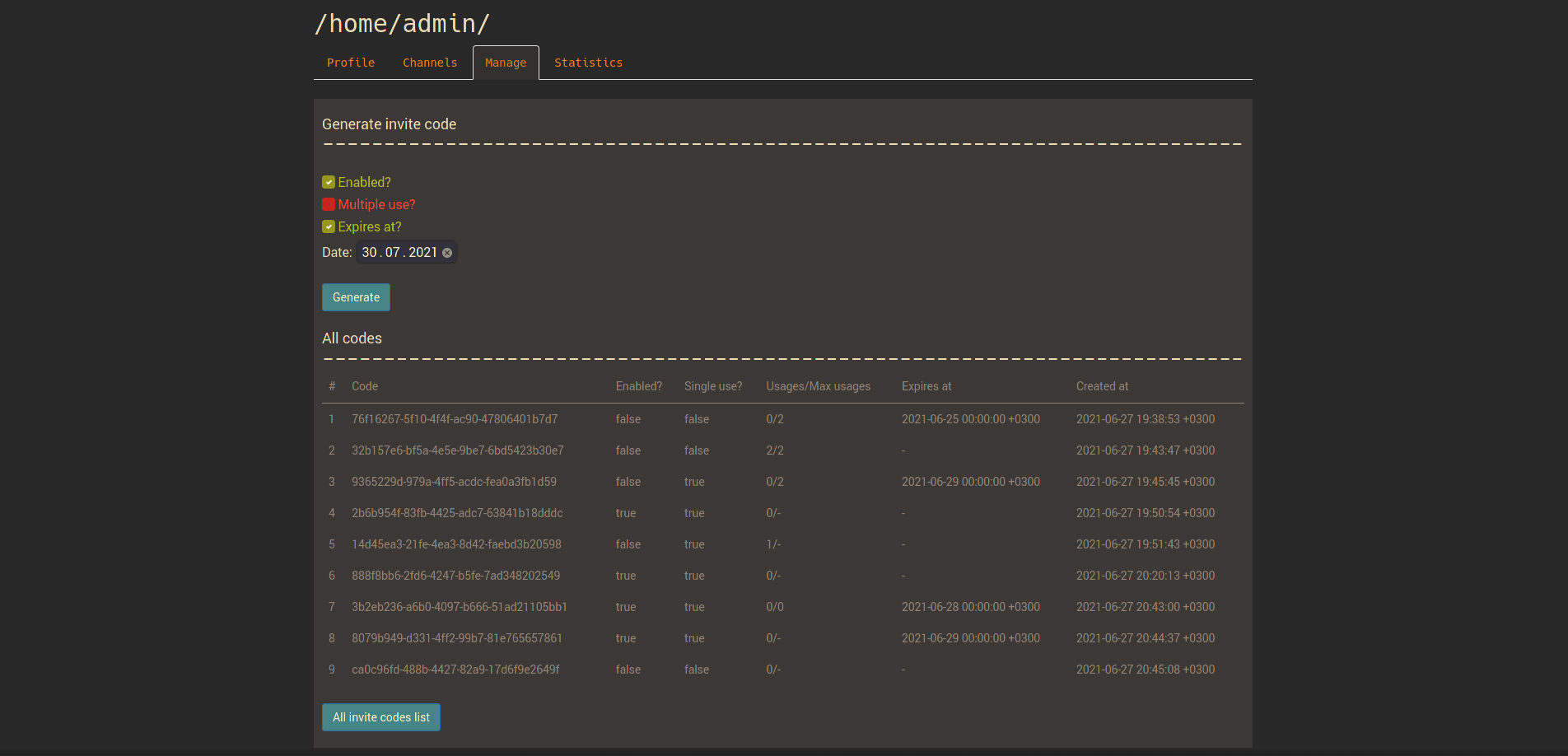Image resolution: width=1568 pixels, height=756 pixels.
Task: Click the Generate button
Action: tap(356, 297)
